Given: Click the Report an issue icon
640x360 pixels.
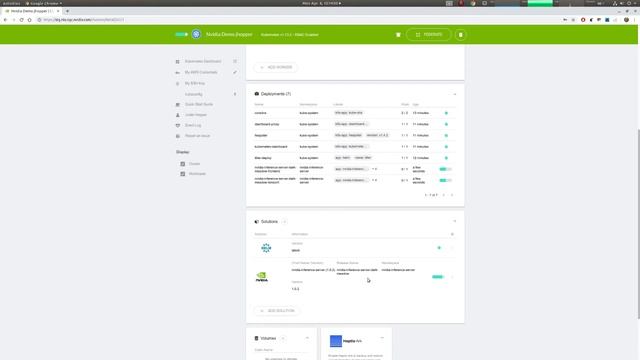Looking at the screenshot, I should [x=178, y=136].
